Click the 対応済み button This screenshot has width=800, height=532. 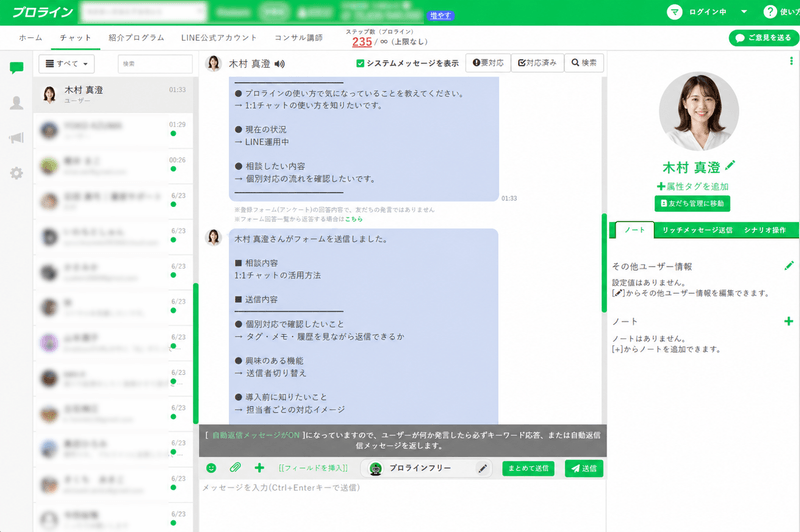[537, 63]
